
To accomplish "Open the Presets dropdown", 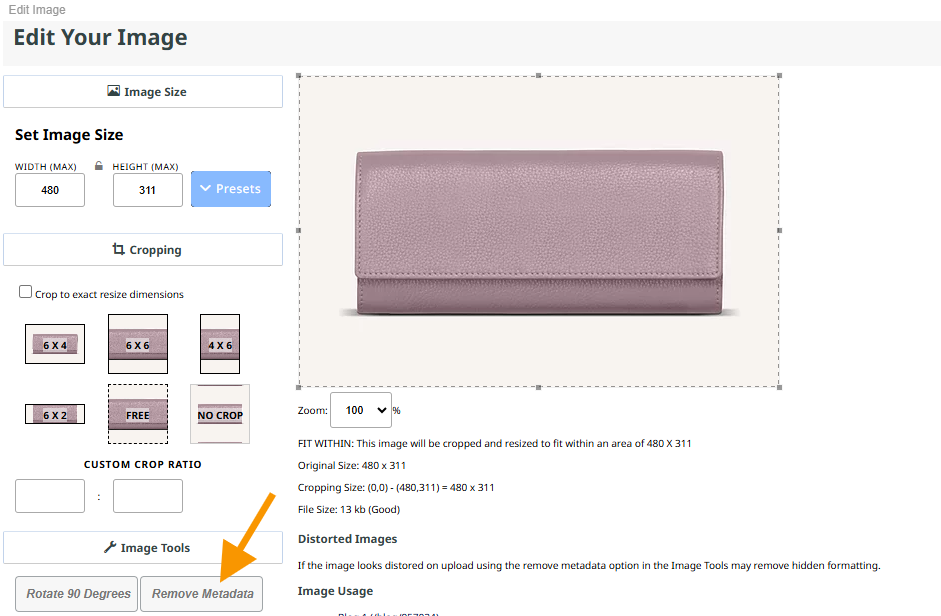I will pos(231,189).
